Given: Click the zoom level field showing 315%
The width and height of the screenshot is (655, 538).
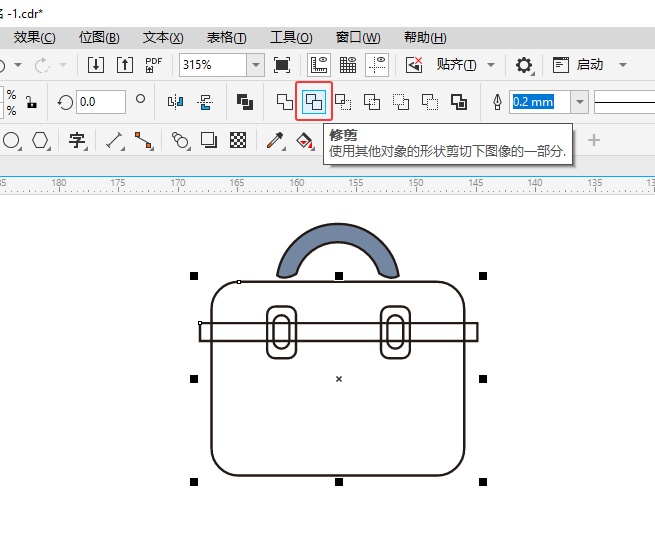Looking at the screenshot, I should tap(213, 65).
